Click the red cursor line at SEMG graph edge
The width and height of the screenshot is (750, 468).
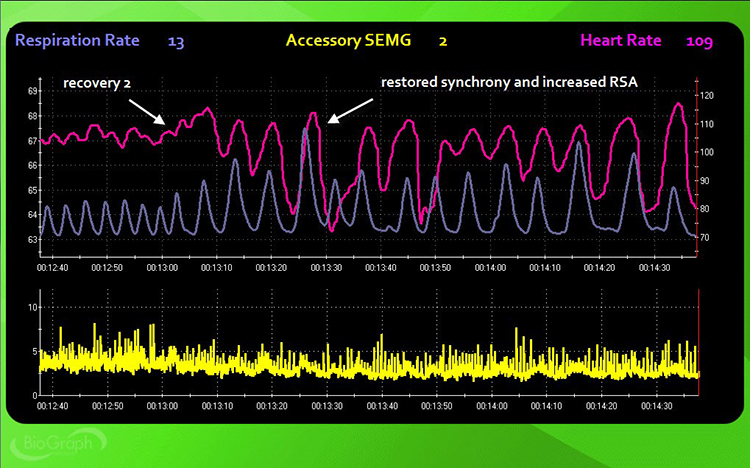(698, 340)
